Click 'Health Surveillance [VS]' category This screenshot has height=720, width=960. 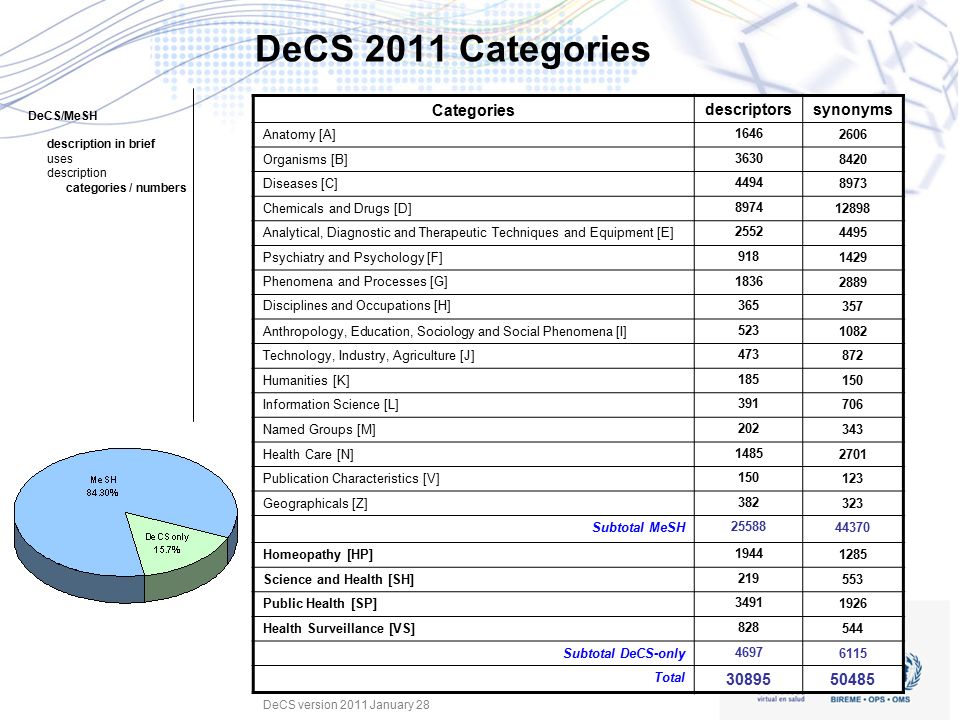pyautogui.click(x=339, y=629)
